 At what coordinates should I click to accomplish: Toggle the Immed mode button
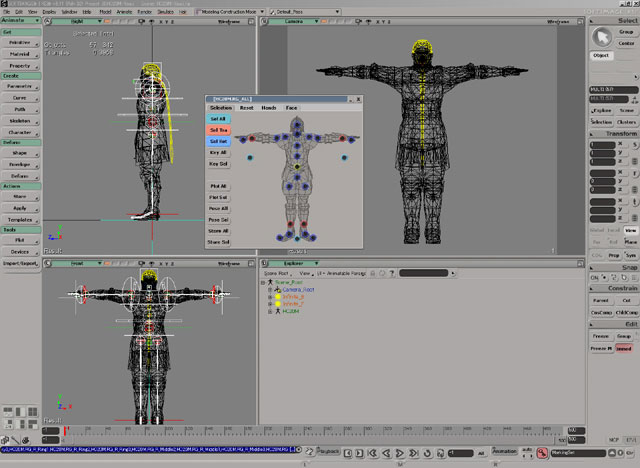click(624, 346)
